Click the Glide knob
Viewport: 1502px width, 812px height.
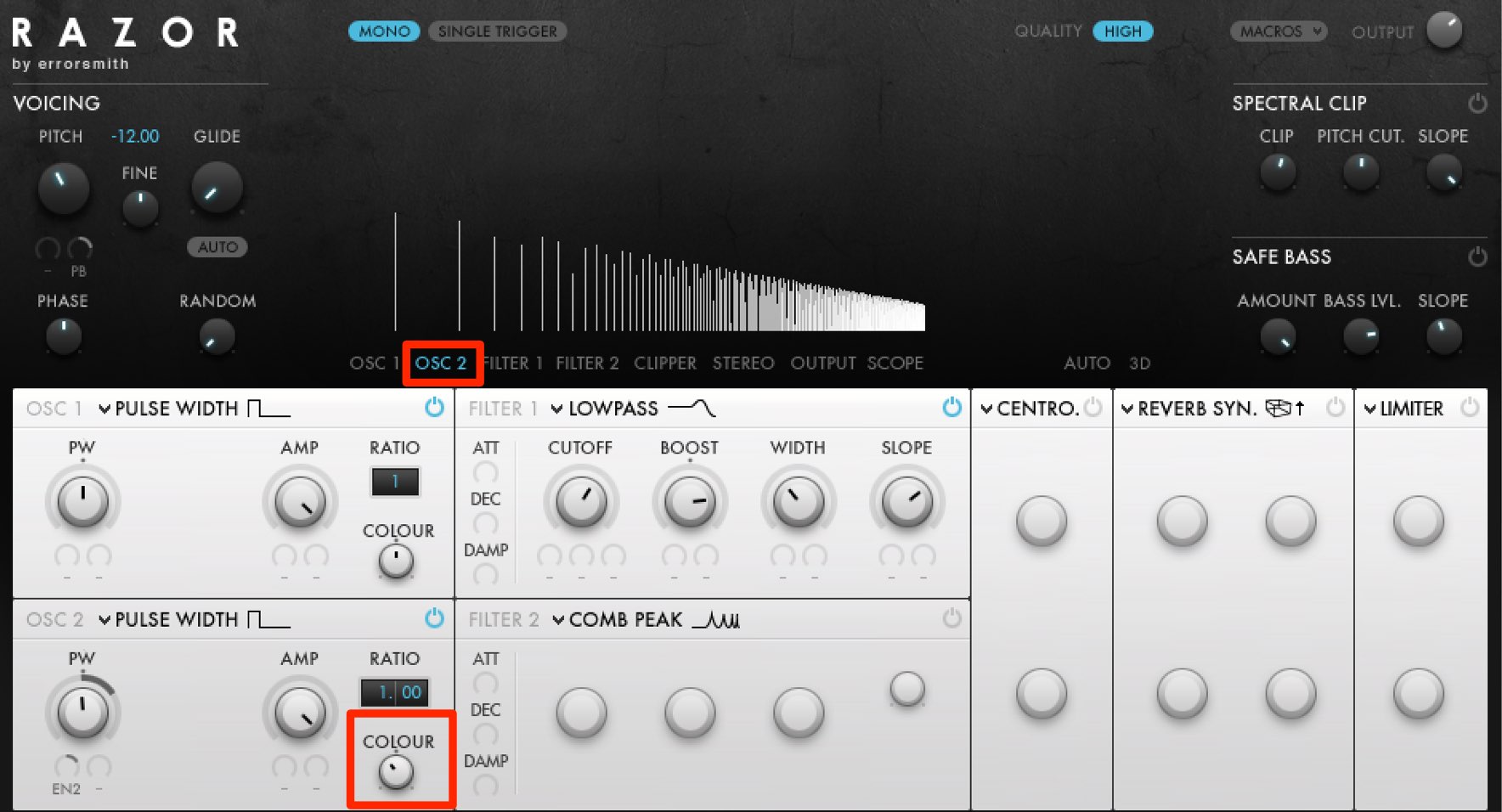217,188
